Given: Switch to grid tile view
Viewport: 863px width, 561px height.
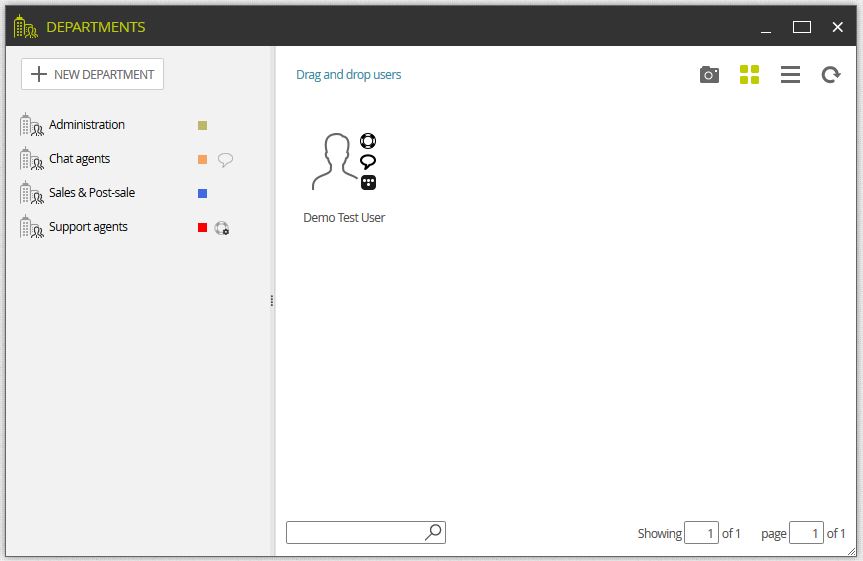Looking at the screenshot, I should [749, 74].
